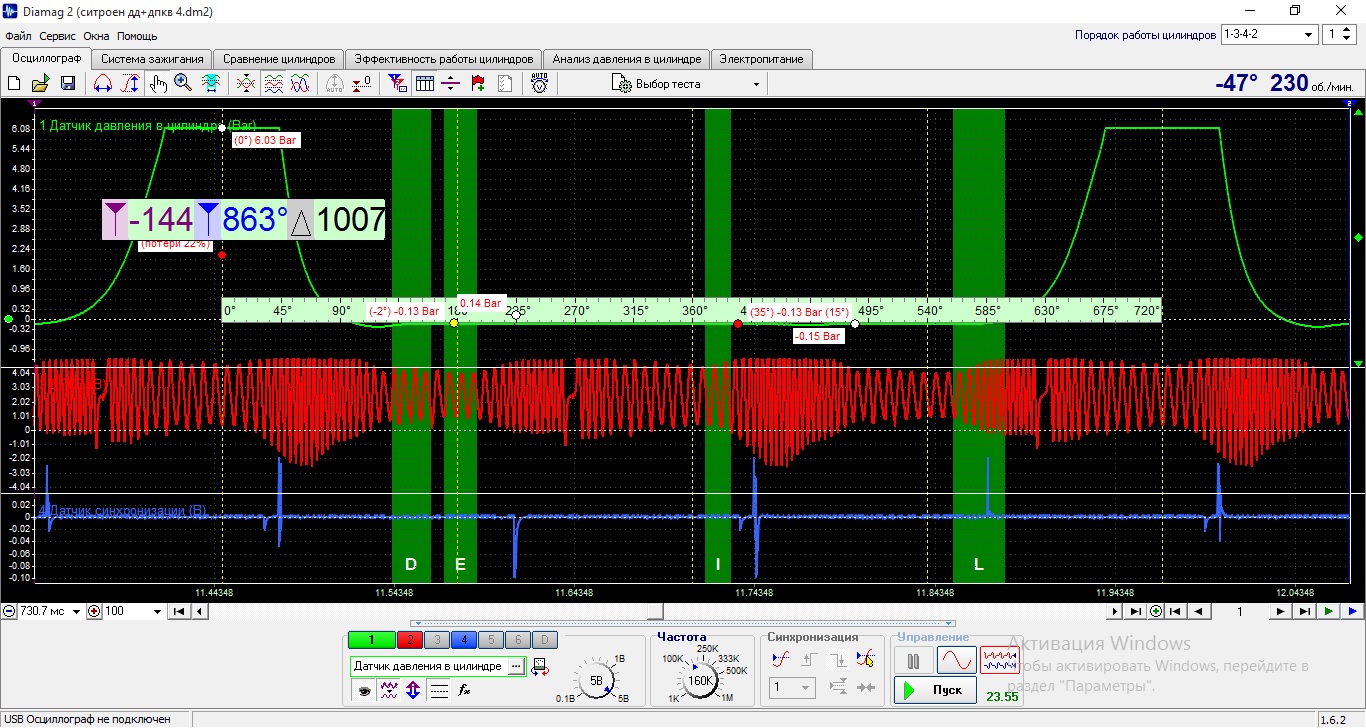Select the magnifier zoom tool
Viewport: 1366px width, 728px height.
click(183, 84)
